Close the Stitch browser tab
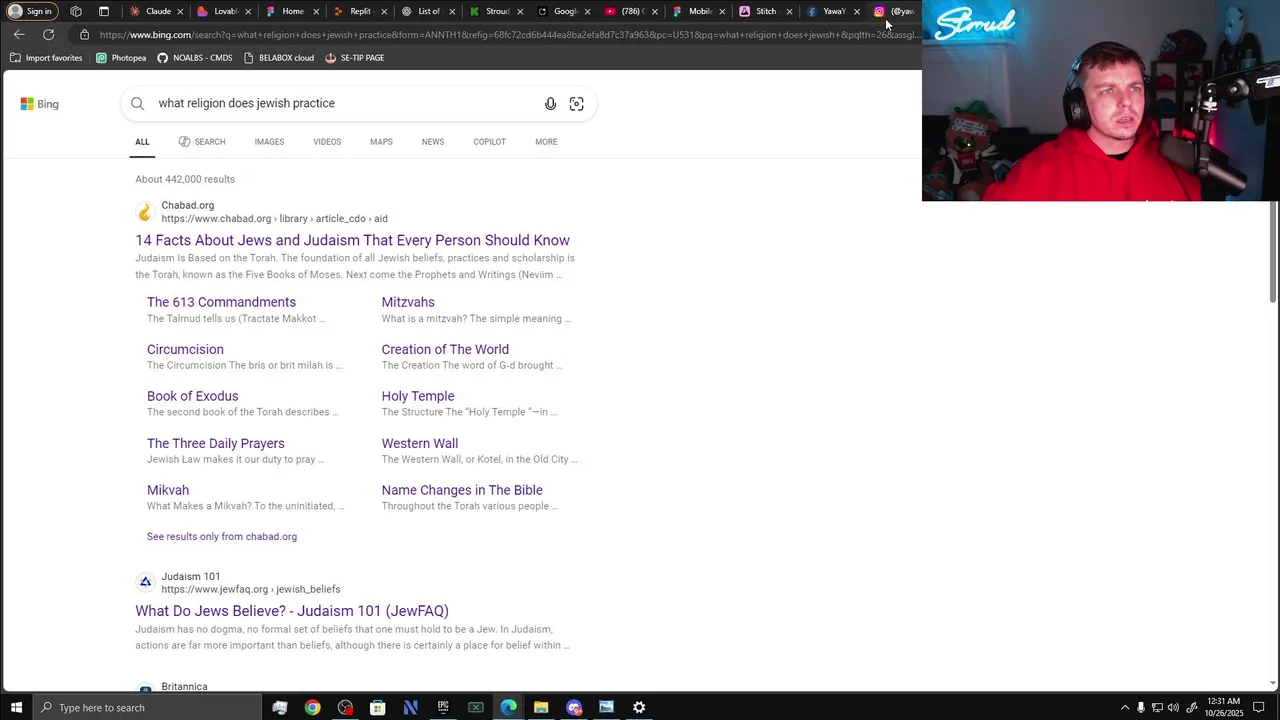This screenshot has height=720, width=1280. pyautogui.click(x=789, y=12)
